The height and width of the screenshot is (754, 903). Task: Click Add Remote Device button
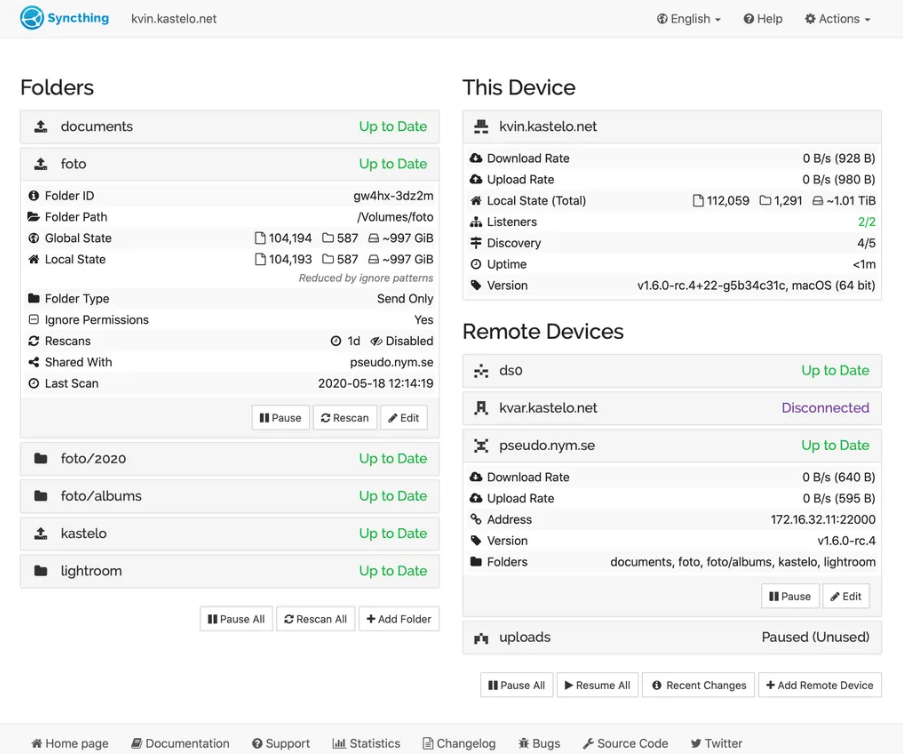point(819,685)
